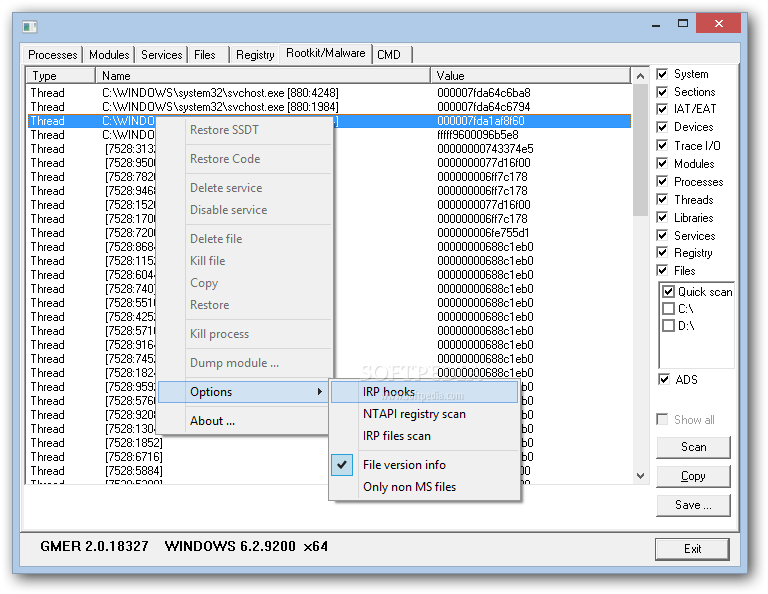The image size is (768, 594).
Task: Toggle the Registry scan checkbox
Action: (662, 253)
